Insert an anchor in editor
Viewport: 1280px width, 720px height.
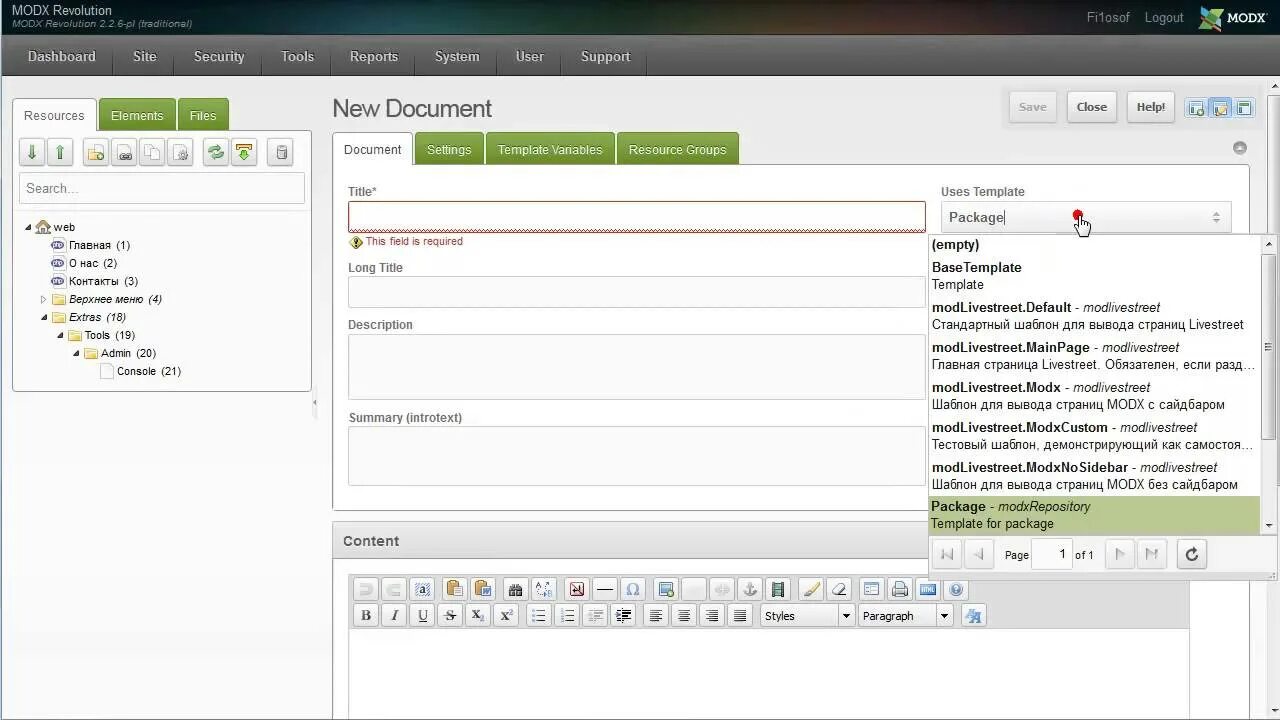(750, 589)
